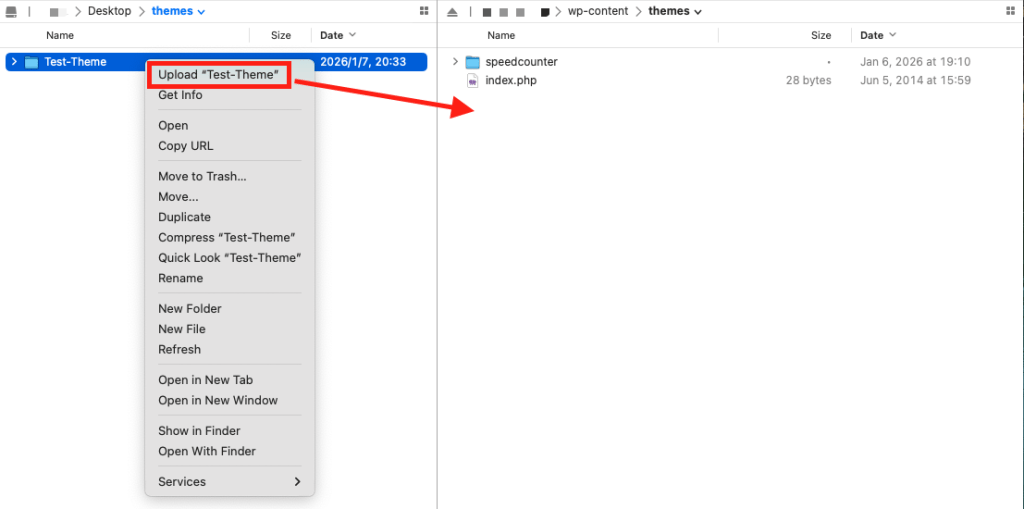Select Show in Finder menu item
The width and height of the screenshot is (1024, 509).
199,431
